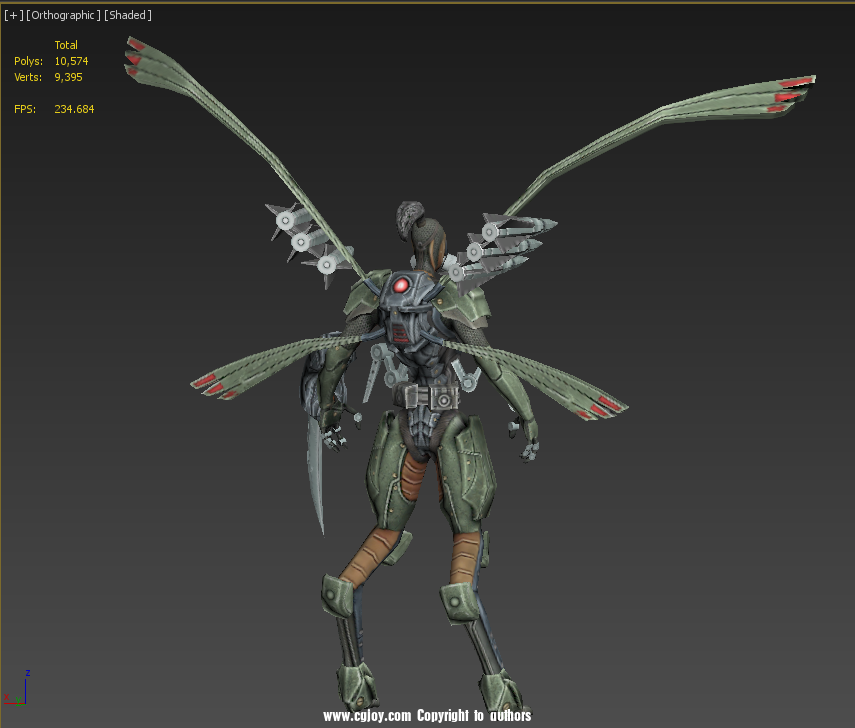Screen dimensions: 855x728
Task: Click the Polys count statistic
Action: 71,61
